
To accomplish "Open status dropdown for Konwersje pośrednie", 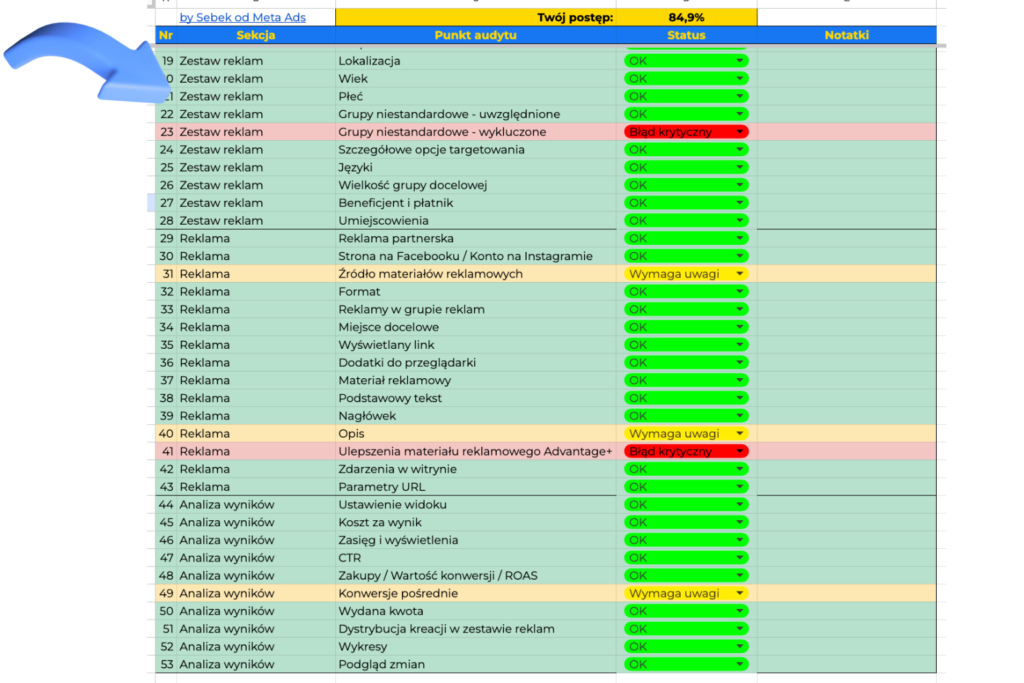I will point(740,594).
